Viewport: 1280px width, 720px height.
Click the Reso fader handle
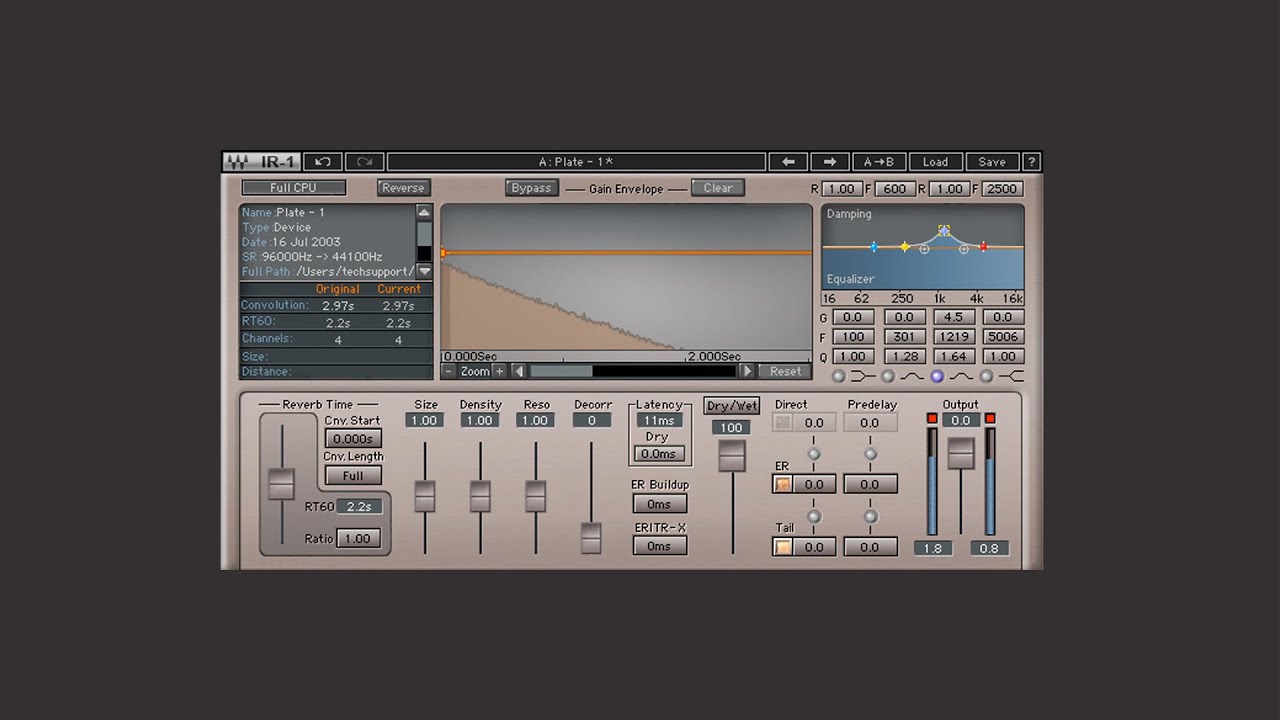pos(536,496)
